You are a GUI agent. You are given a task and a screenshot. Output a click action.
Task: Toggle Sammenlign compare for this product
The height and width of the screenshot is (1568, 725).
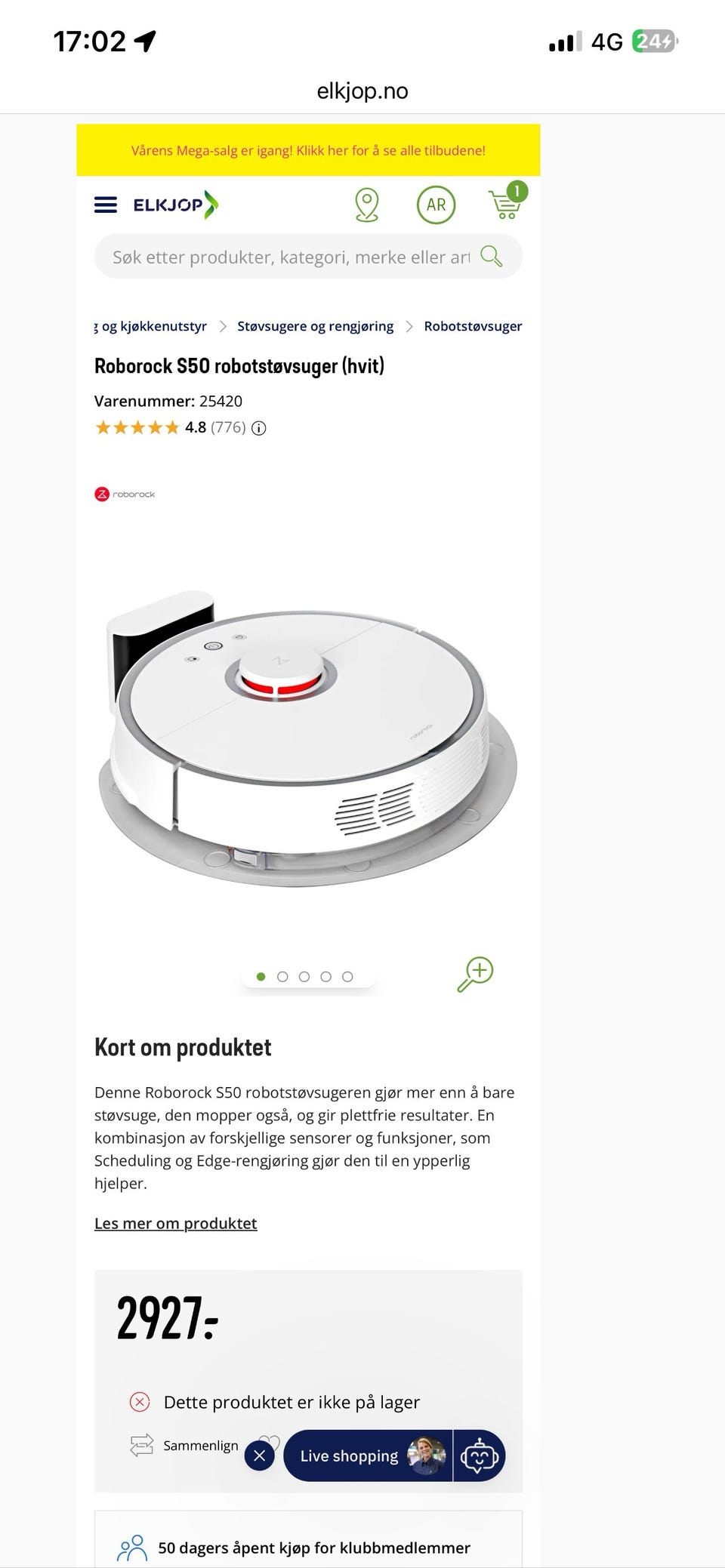tap(184, 1445)
